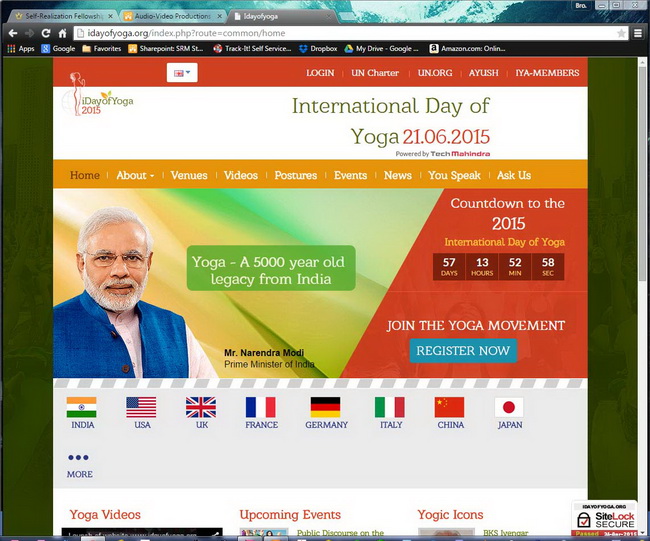Open the IYA-MEMBERS link
The image size is (650, 541).
tap(547, 73)
